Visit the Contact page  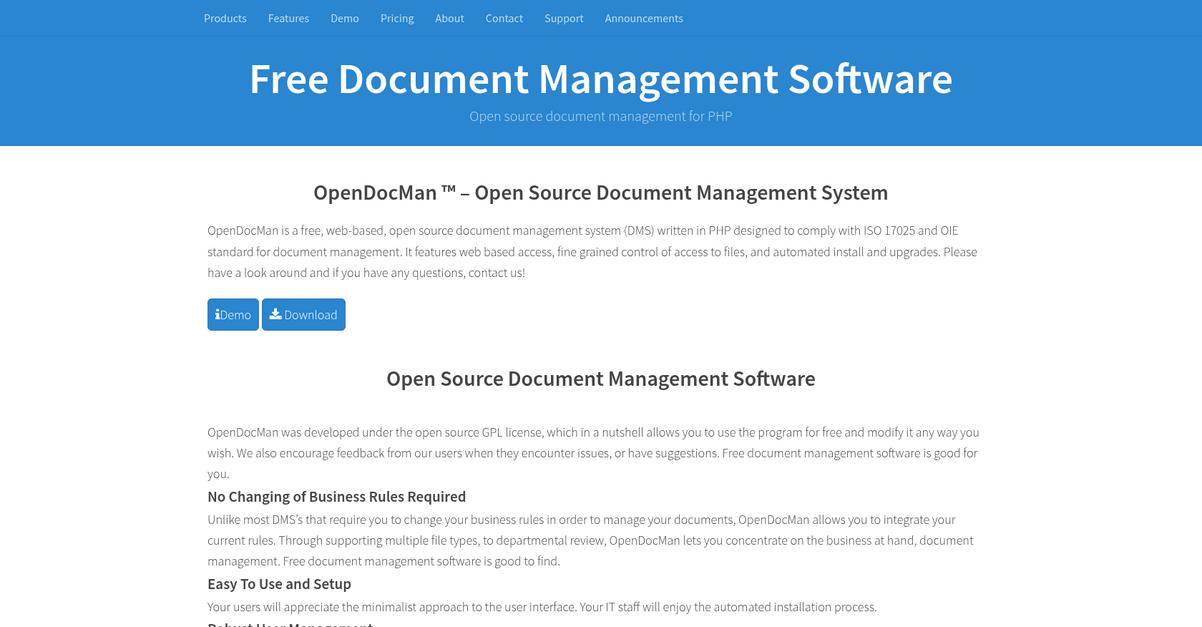point(504,17)
